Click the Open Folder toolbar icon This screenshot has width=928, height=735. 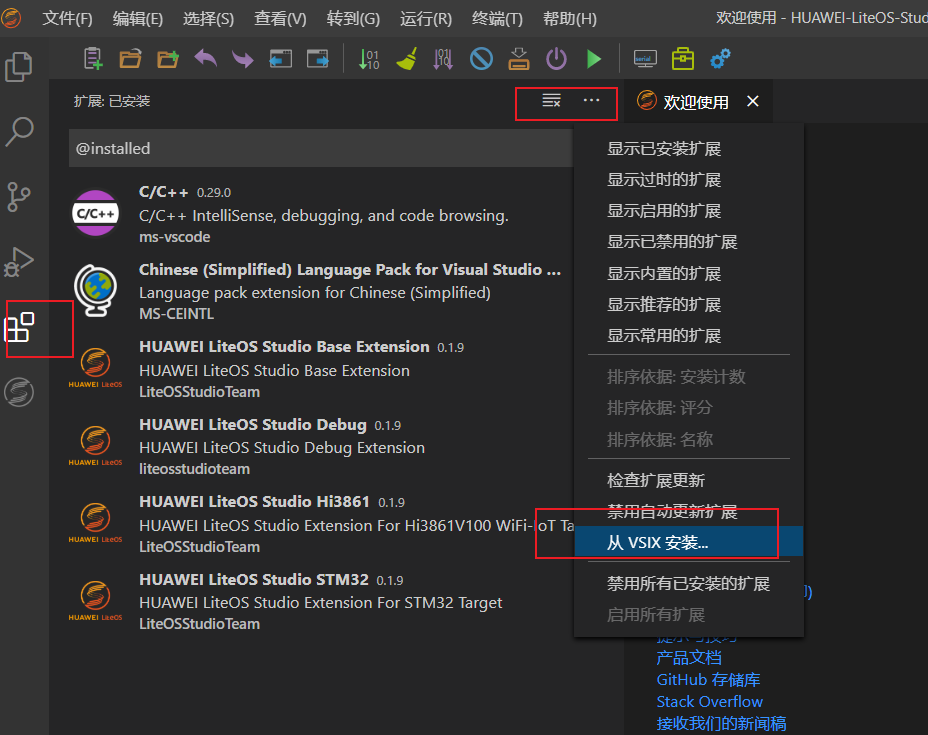pos(130,59)
